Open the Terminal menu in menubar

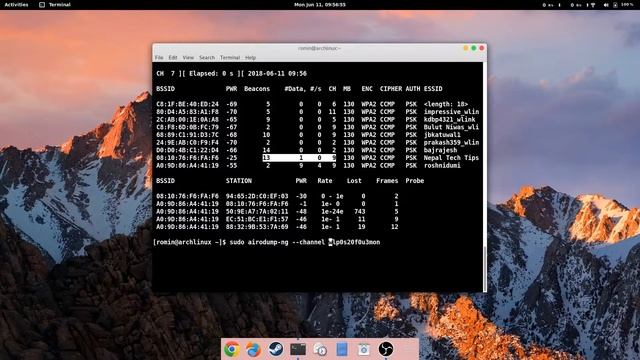coord(230,58)
